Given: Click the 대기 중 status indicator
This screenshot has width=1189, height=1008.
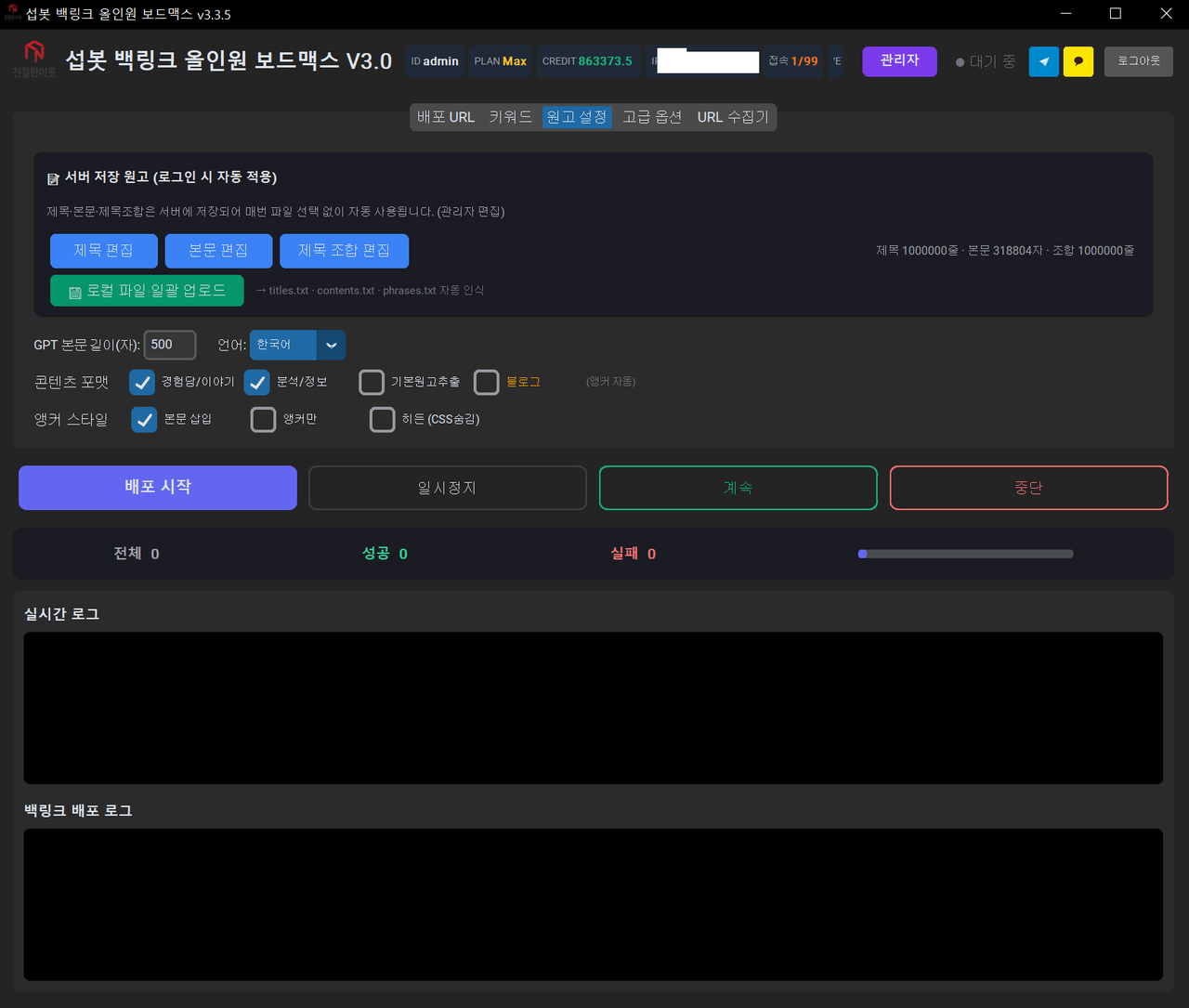Looking at the screenshot, I should click(986, 62).
